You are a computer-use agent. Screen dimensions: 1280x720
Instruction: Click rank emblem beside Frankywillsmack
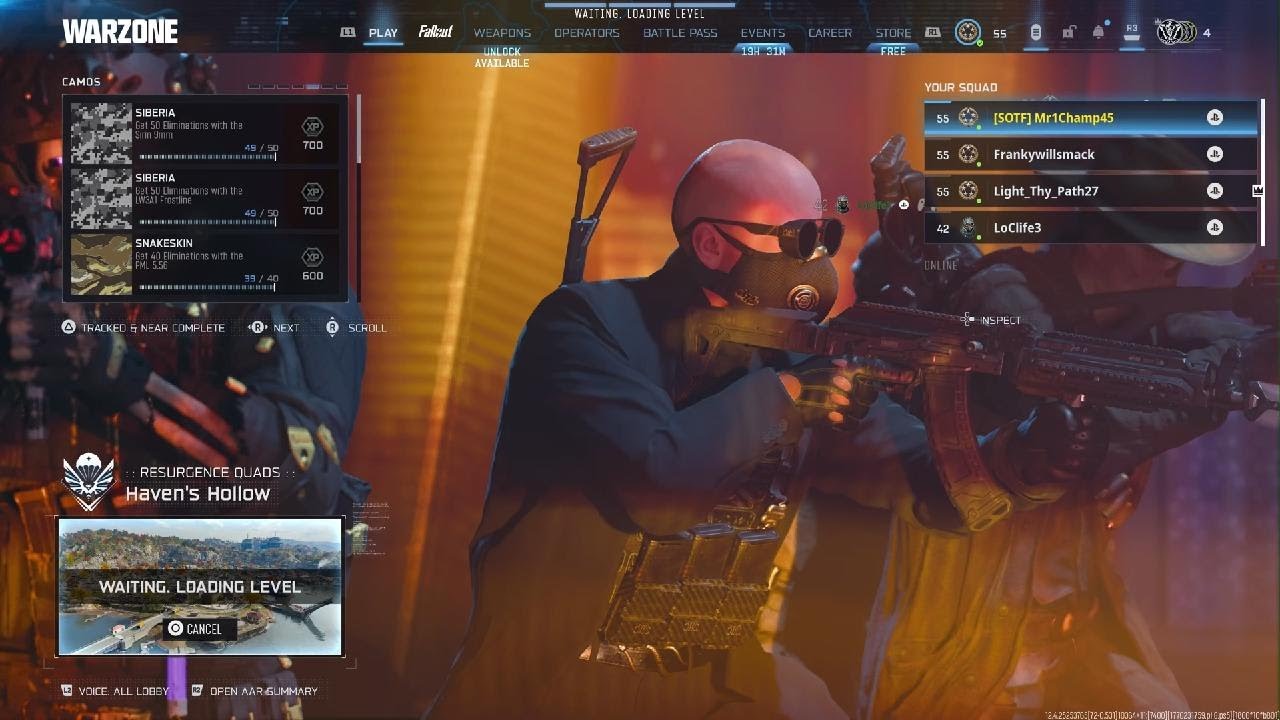(x=968, y=154)
